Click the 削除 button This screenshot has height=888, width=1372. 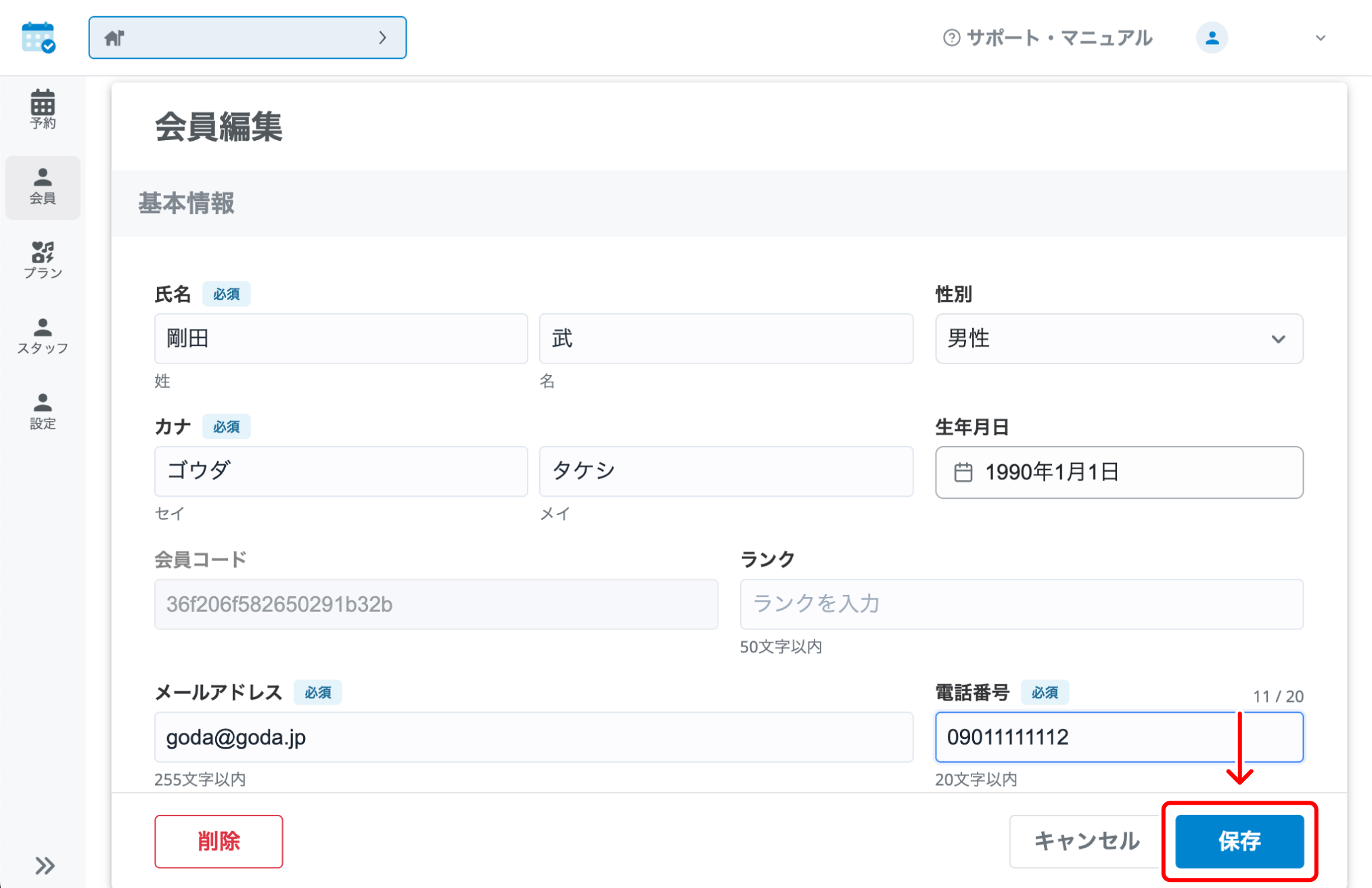click(219, 841)
